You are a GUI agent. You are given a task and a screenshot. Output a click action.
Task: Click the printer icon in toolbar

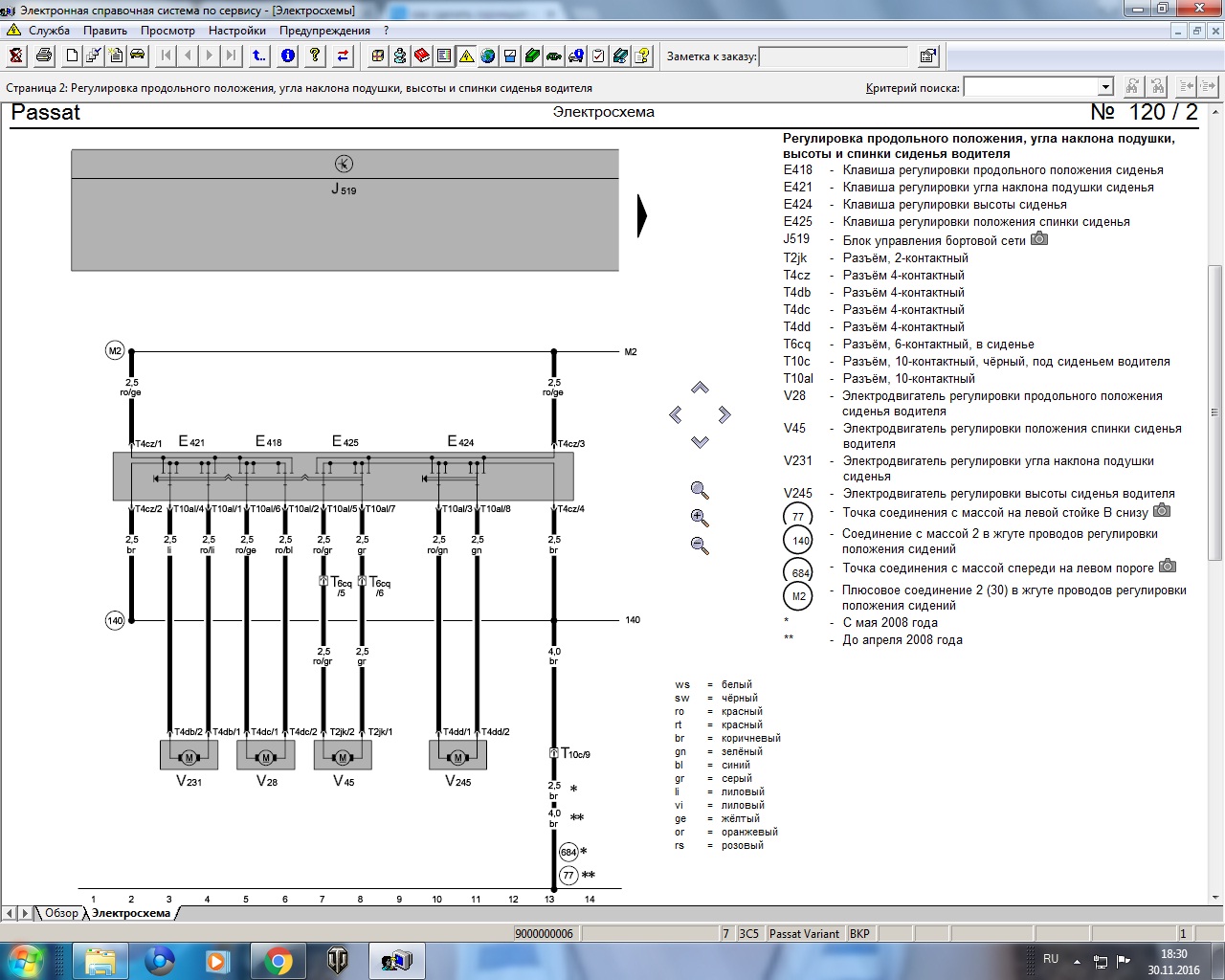point(43,56)
